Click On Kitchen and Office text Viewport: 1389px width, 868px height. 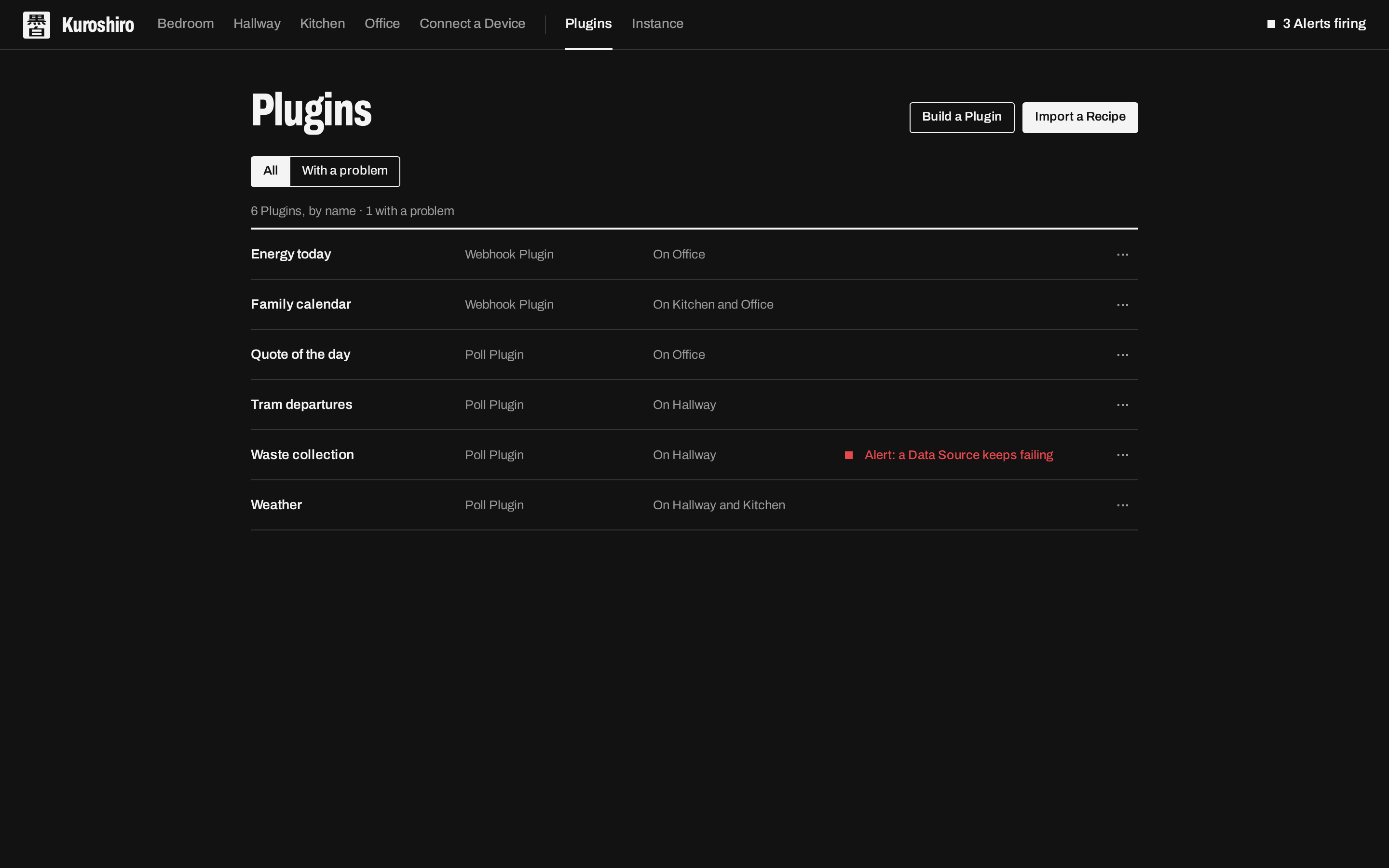click(713, 305)
